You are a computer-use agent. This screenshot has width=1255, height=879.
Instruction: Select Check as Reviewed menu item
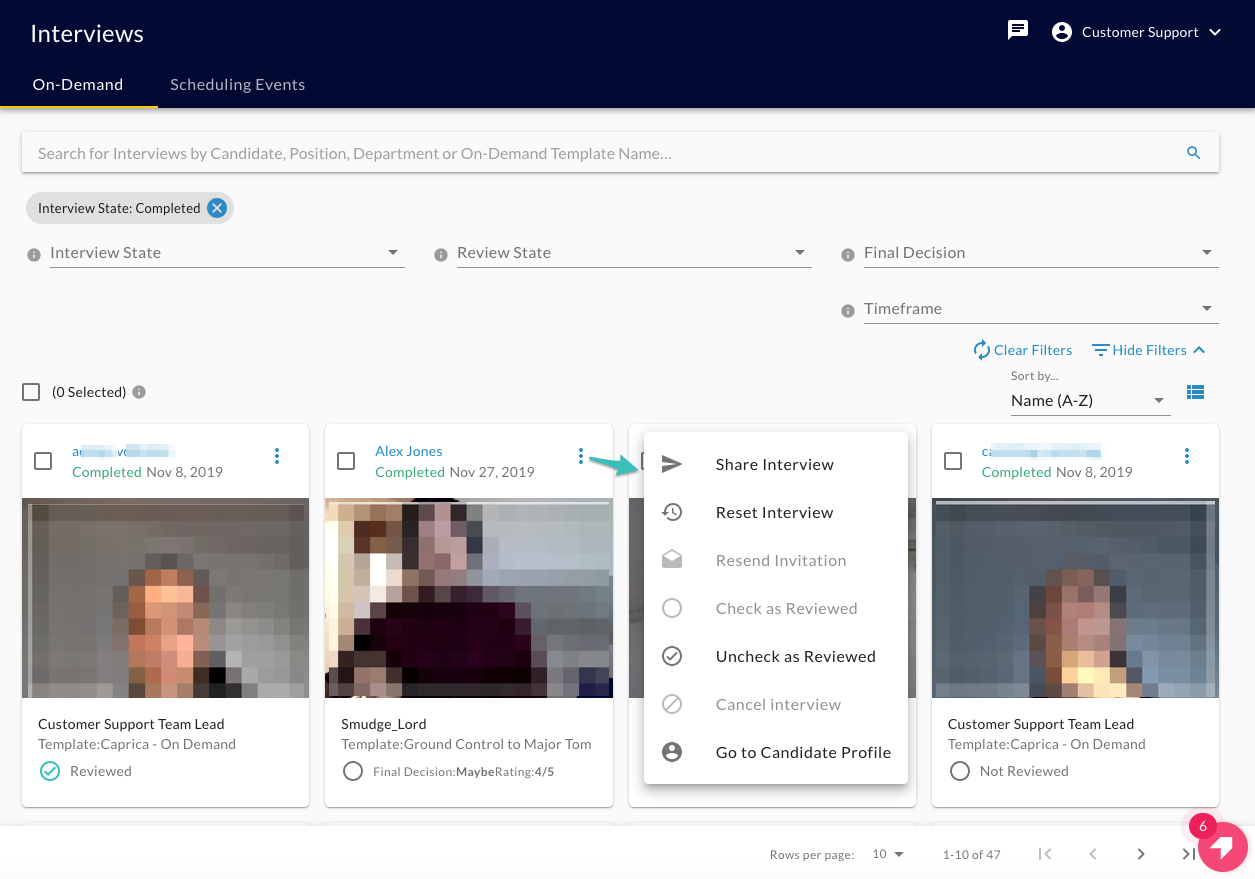[x=776, y=608]
